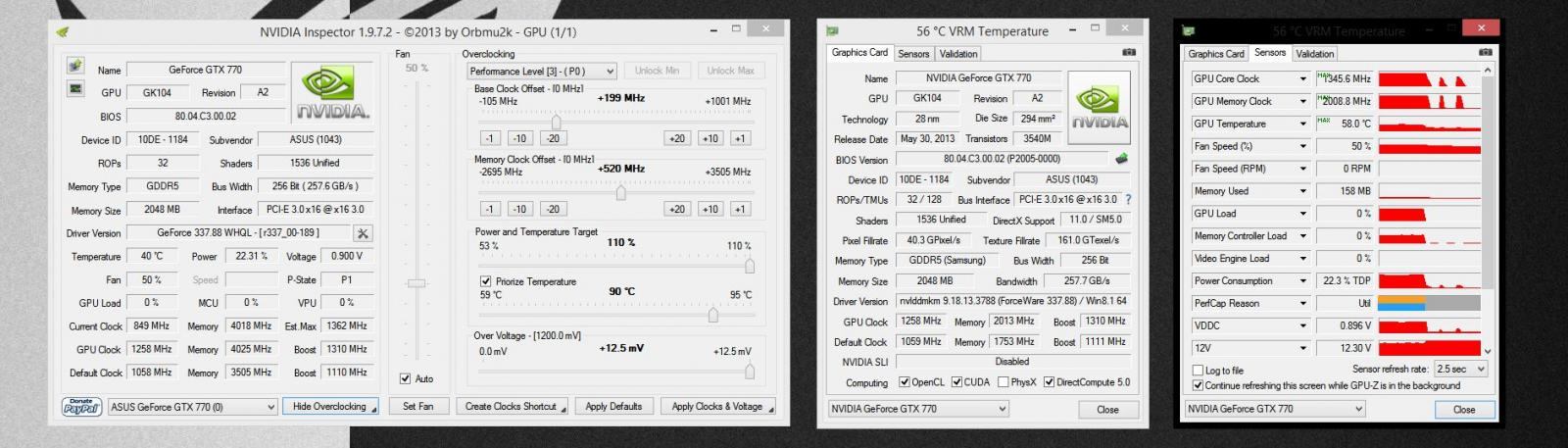Image resolution: width=1568 pixels, height=448 pixels.
Task: Take screenshot with camera icon in Sensors window
Action: point(1486,53)
